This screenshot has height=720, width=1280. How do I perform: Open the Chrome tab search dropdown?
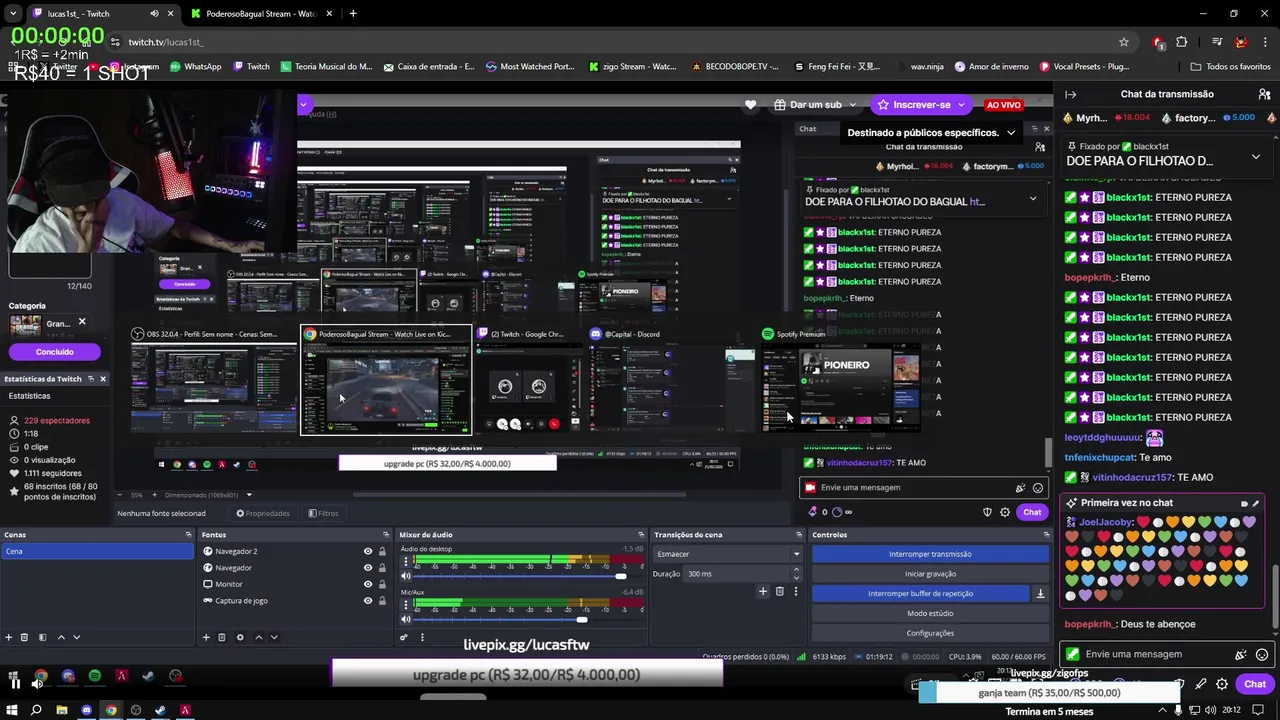pyautogui.click(x=13, y=14)
